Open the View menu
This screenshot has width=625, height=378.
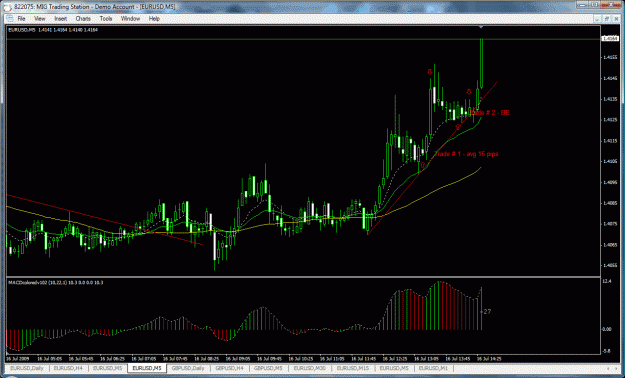click(39, 19)
